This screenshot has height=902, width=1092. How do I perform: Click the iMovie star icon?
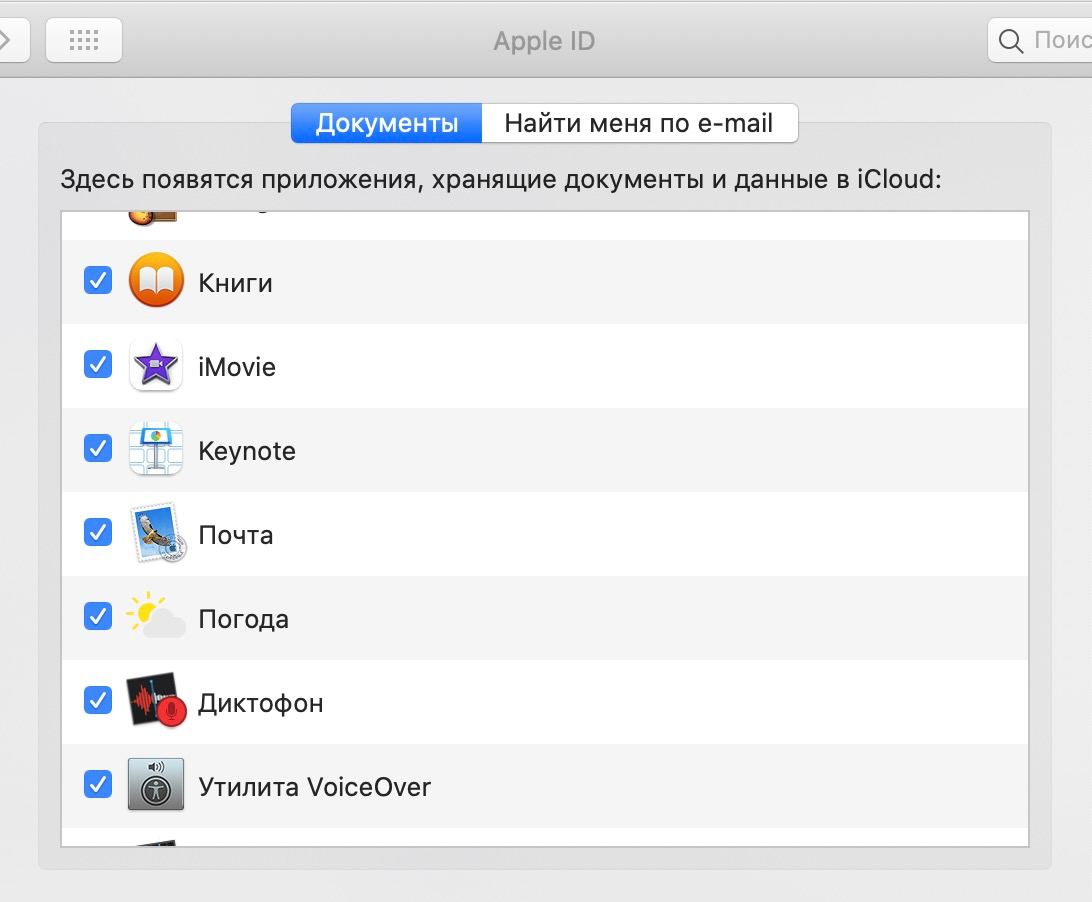coord(156,365)
